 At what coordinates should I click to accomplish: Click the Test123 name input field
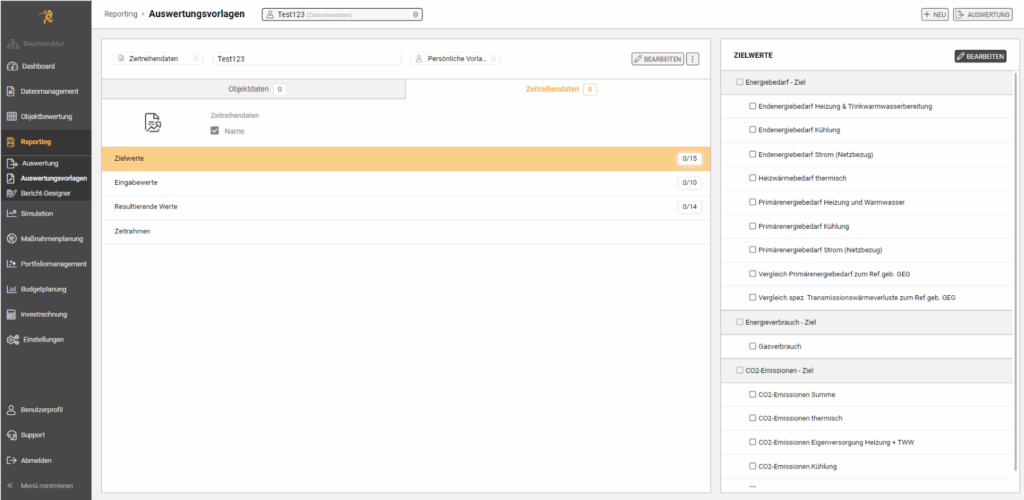tap(306, 59)
